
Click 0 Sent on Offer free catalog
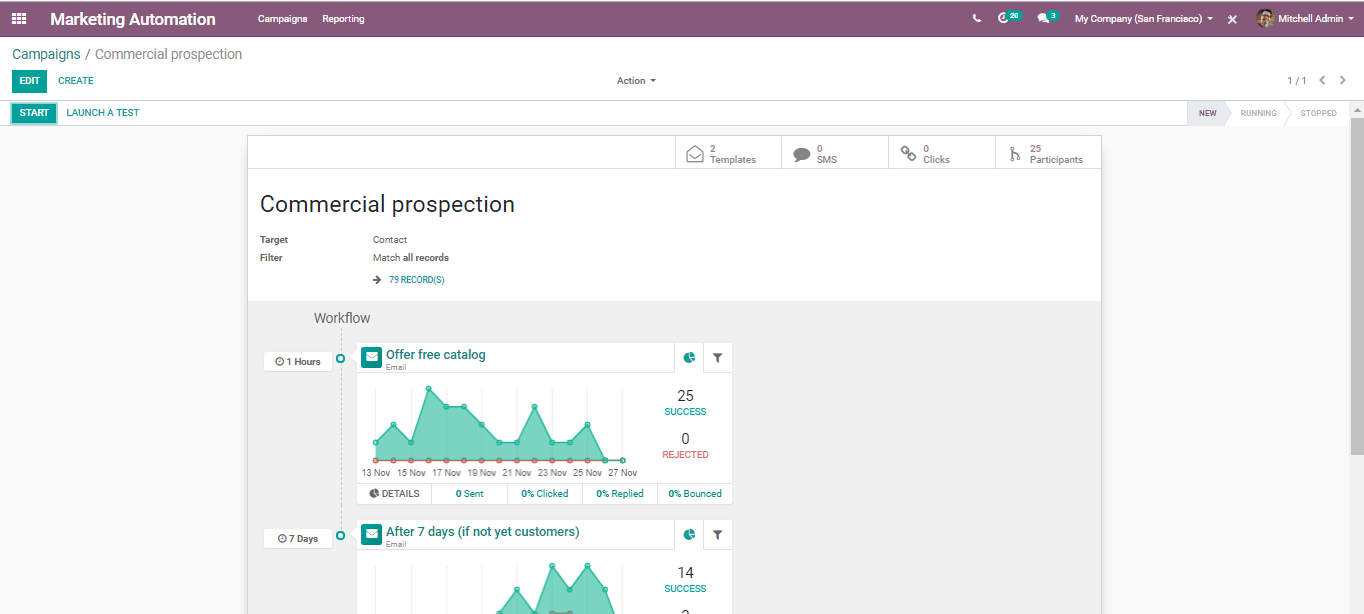pyautogui.click(x=470, y=494)
